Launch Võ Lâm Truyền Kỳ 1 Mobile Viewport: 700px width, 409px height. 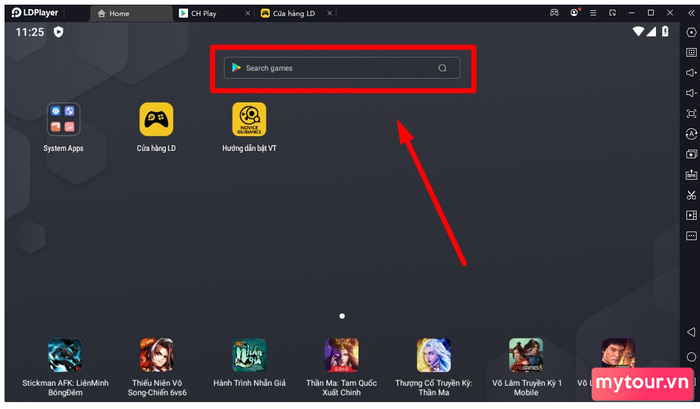(x=526, y=355)
